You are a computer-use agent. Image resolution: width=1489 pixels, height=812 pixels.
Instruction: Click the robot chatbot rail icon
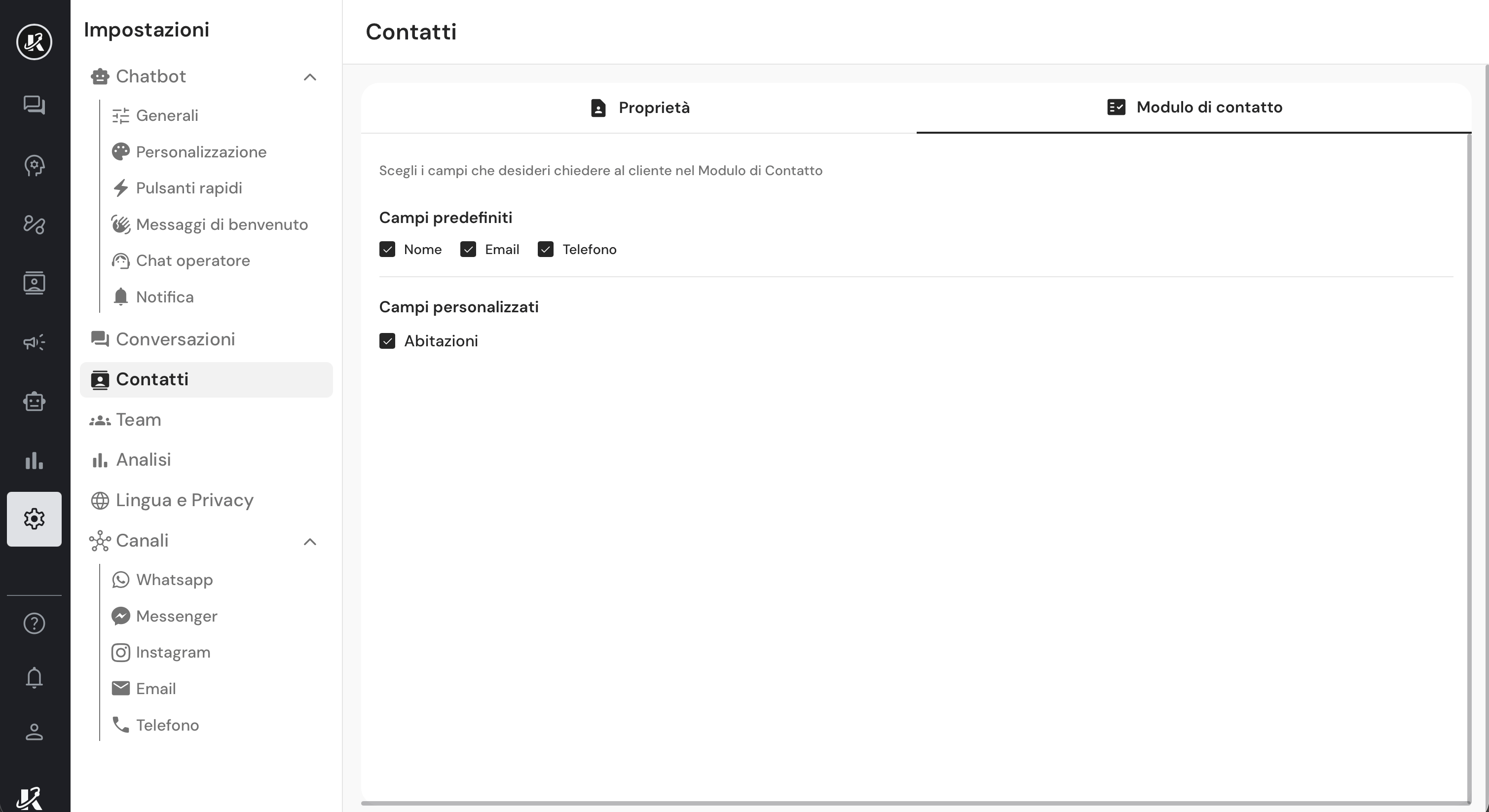[x=34, y=402]
